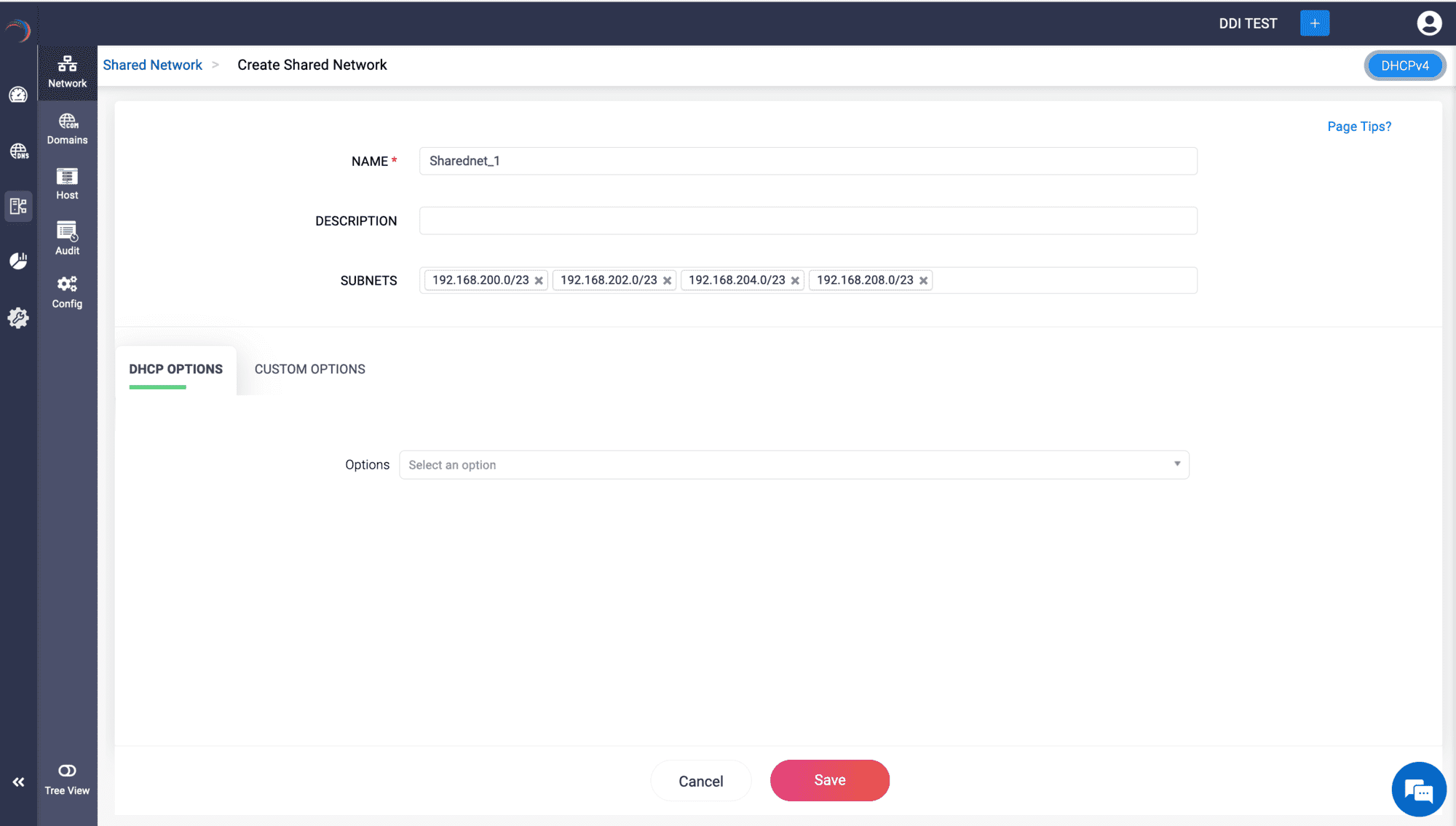1456x826 pixels.
Task: Switch to the CUSTOM OPTIONS tab
Action: click(309, 369)
